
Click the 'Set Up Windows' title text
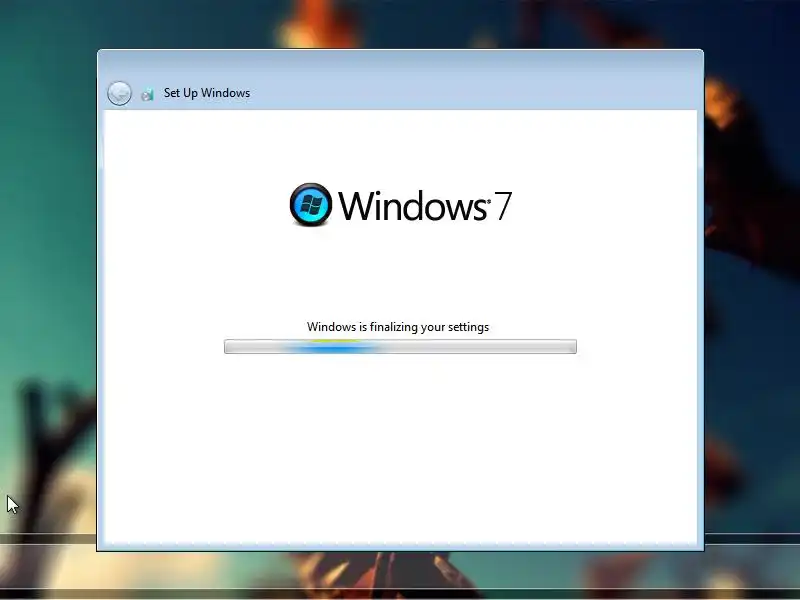point(207,93)
